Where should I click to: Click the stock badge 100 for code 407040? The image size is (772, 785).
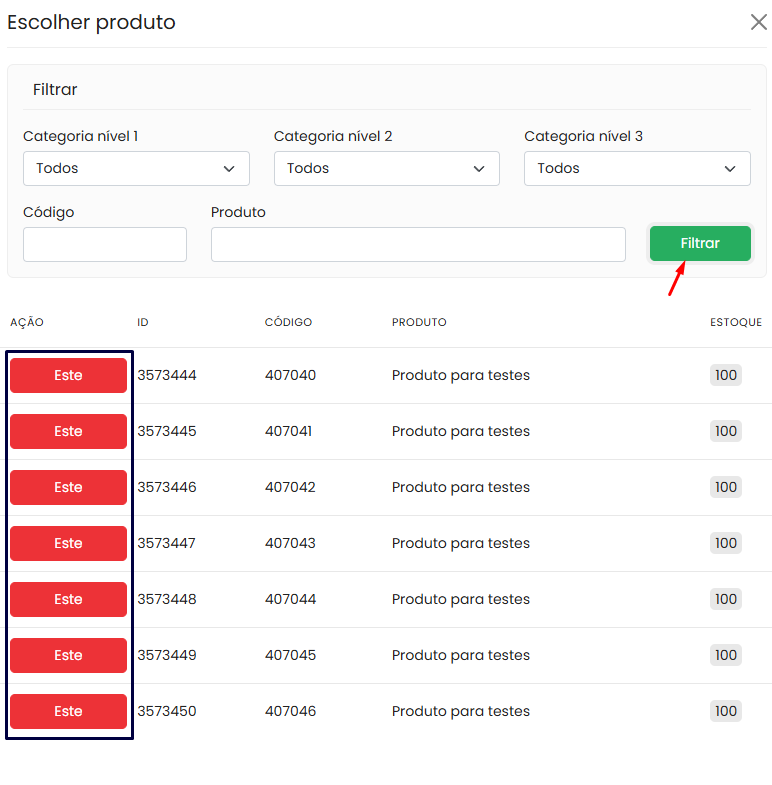click(x=725, y=376)
